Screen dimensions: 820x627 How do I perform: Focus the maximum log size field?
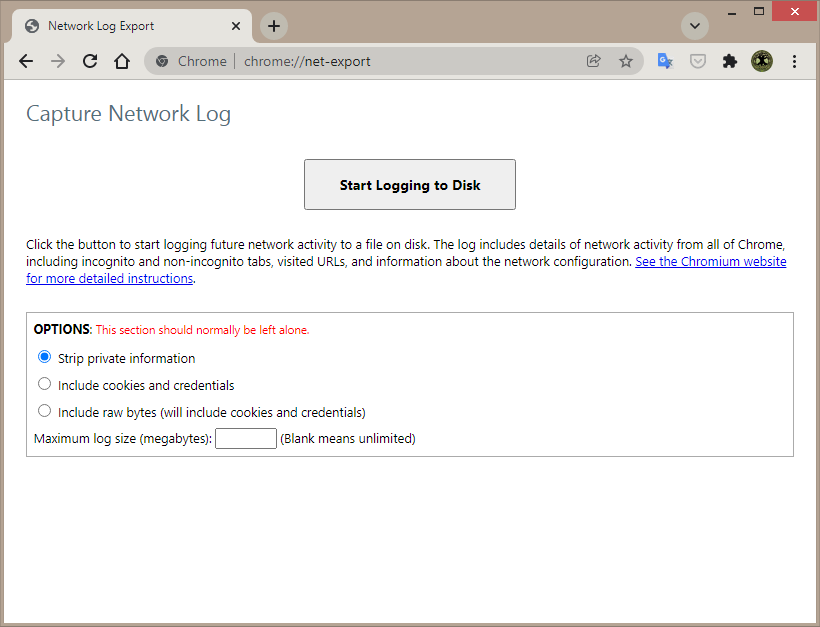(x=246, y=438)
